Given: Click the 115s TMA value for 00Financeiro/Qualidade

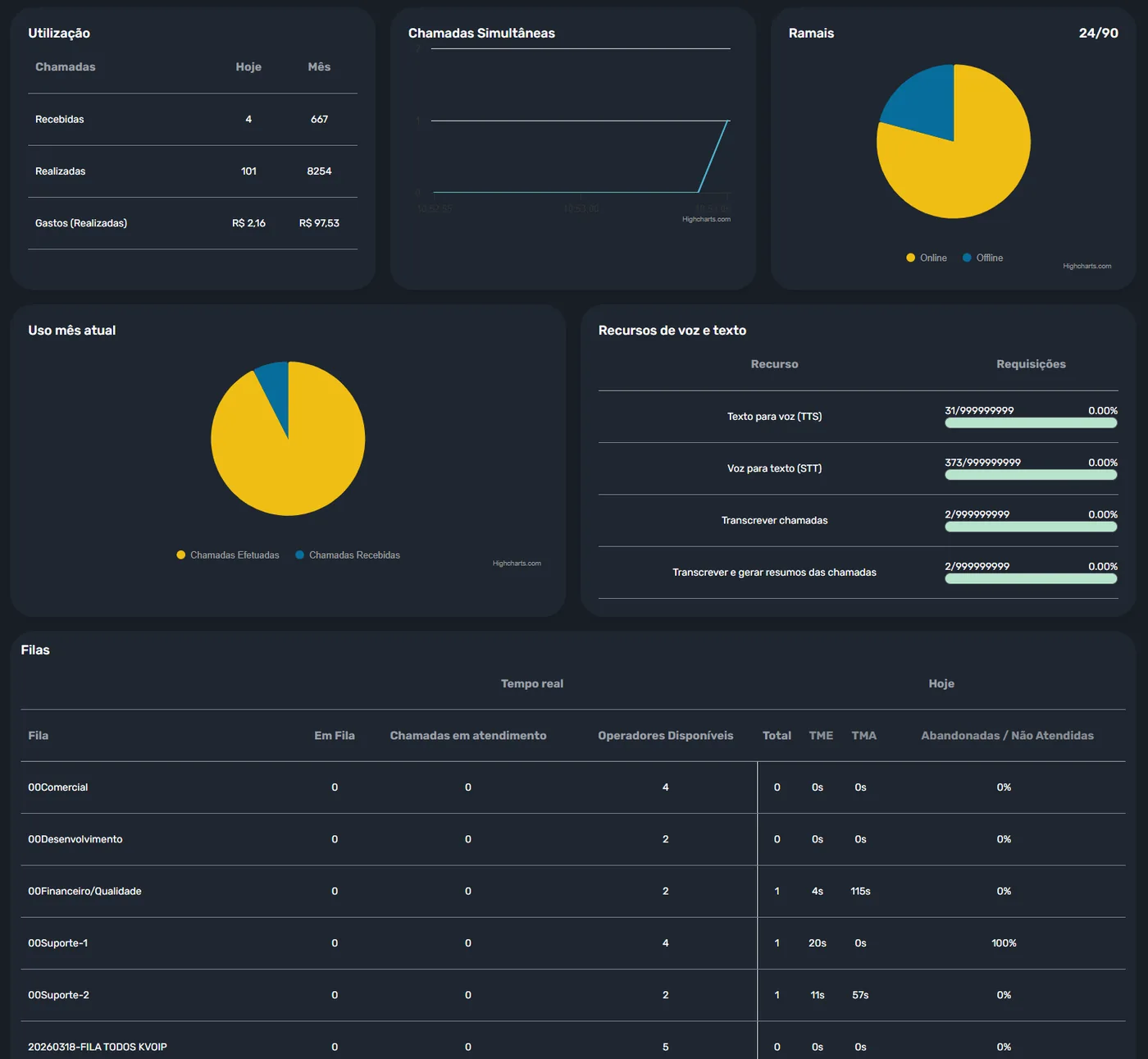Looking at the screenshot, I should coord(860,891).
